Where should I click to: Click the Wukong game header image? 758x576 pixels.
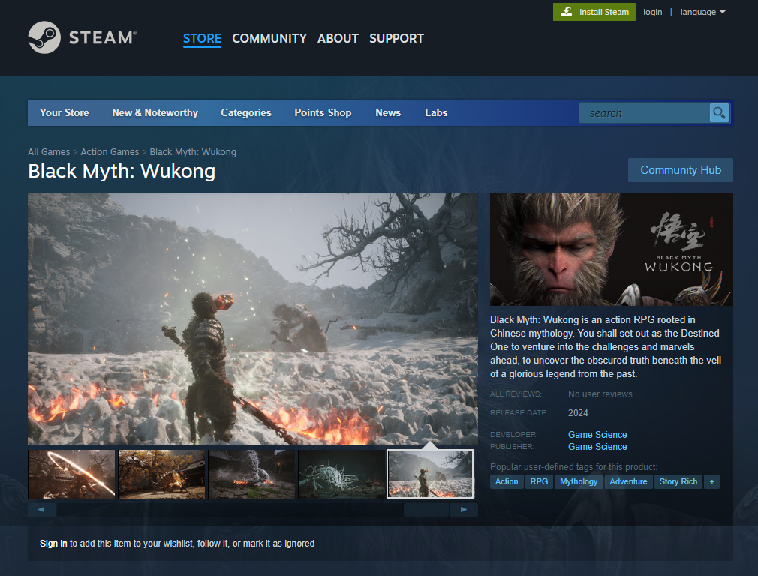coord(612,249)
